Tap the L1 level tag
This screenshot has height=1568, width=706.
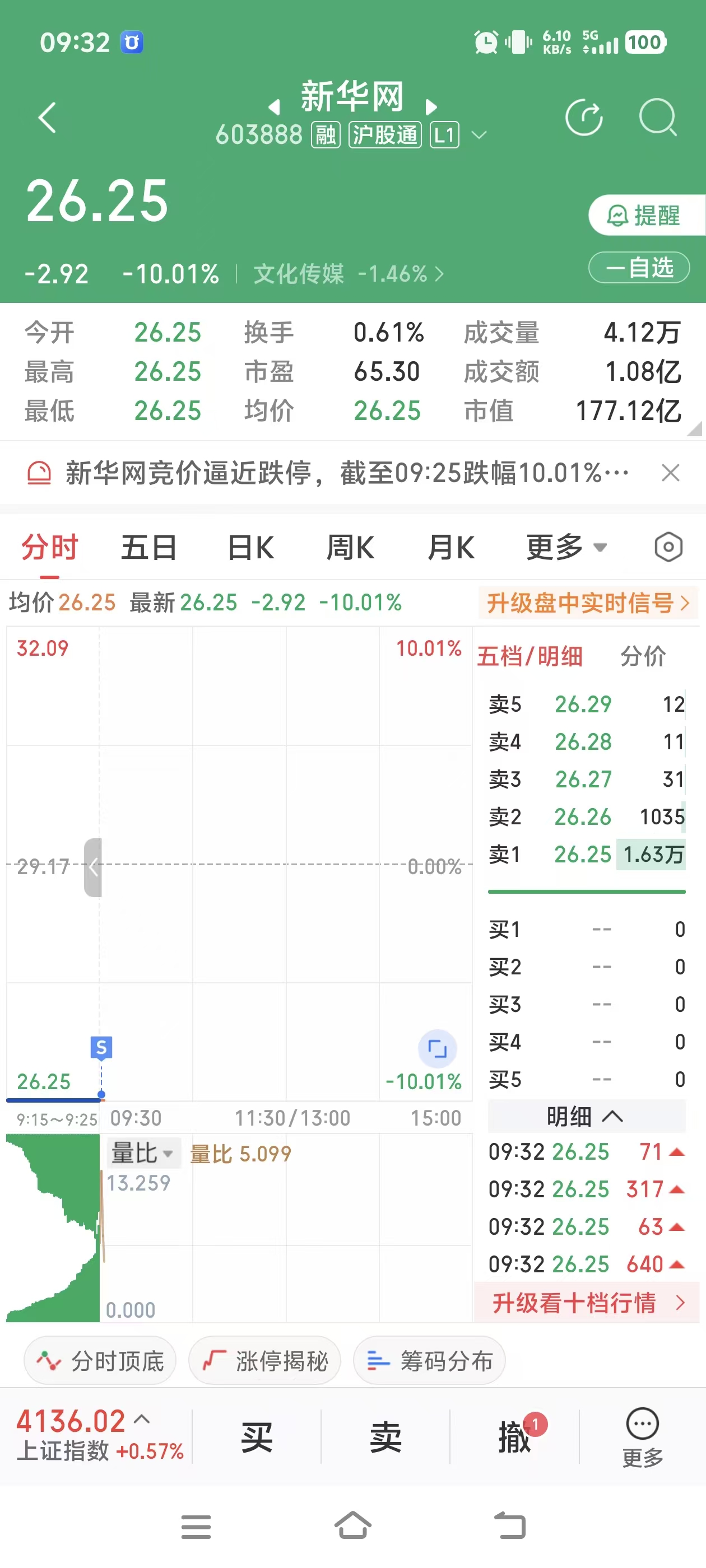(444, 135)
